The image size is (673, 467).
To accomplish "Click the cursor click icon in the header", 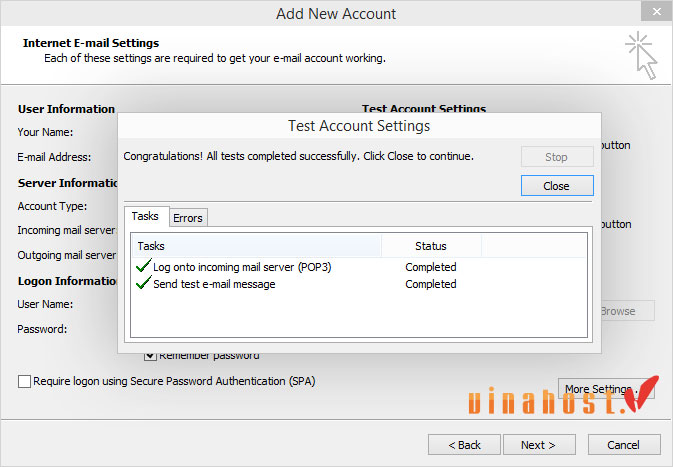I will [642, 55].
